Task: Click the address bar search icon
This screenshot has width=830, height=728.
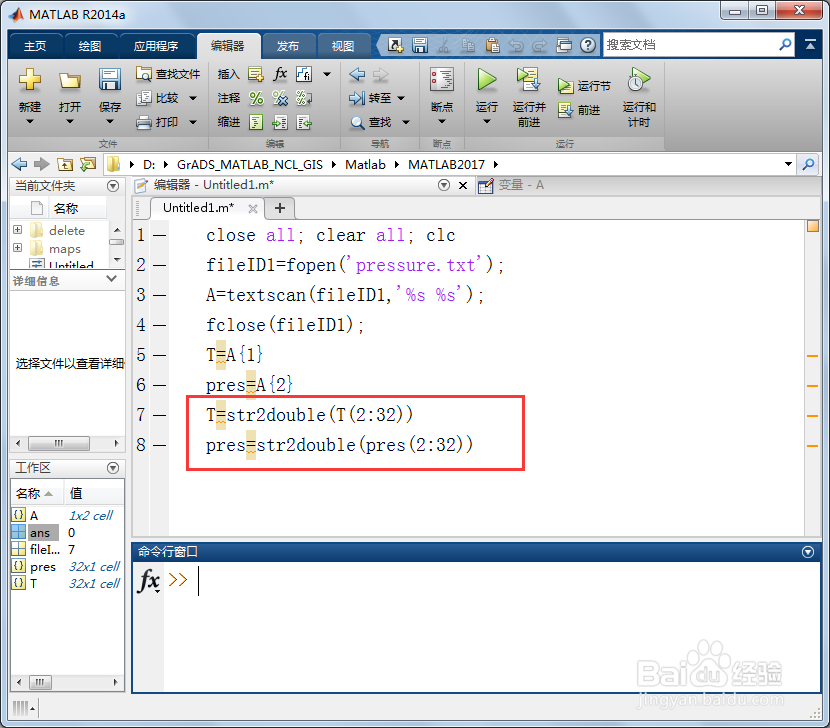Action: (808, 164)
